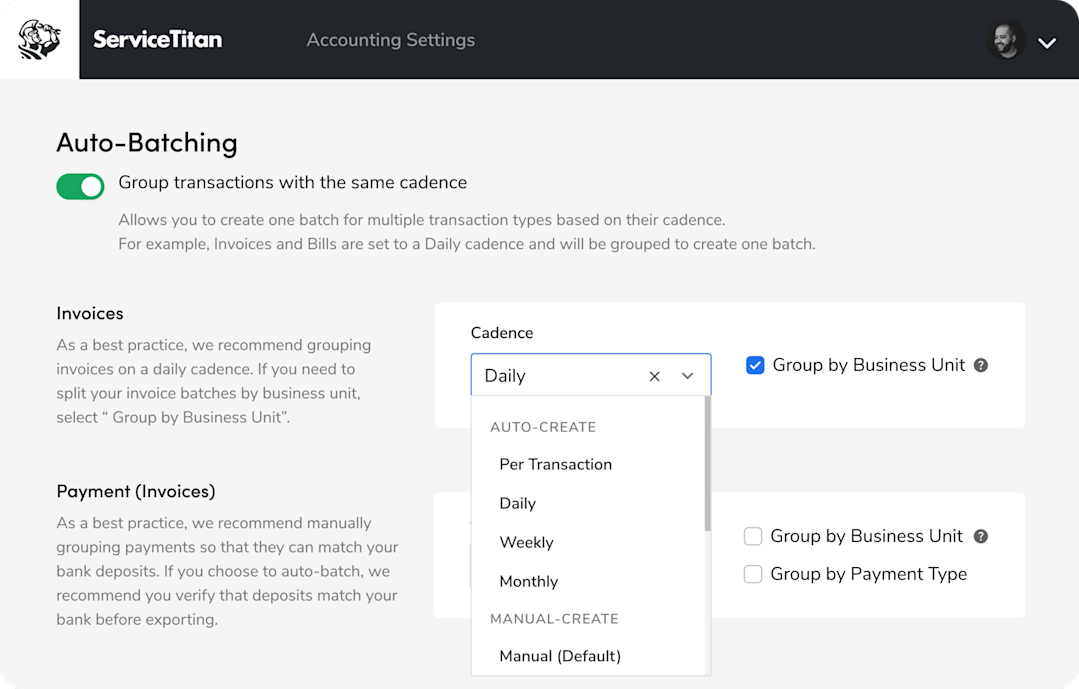This screenshot has height=689, width=1079.
Task: Open Accounting Settings header link
Action: pyautogui.click(x=391, y=40)
